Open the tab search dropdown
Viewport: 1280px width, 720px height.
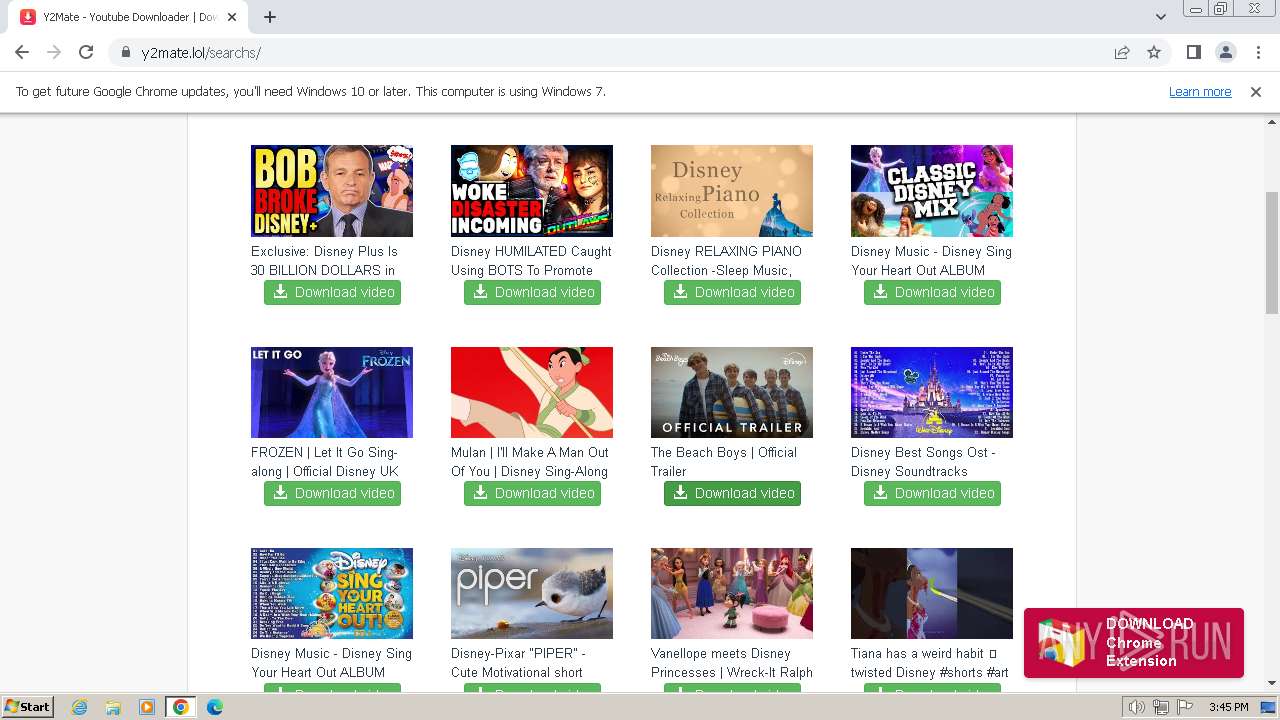click(x=1161, y=17)
